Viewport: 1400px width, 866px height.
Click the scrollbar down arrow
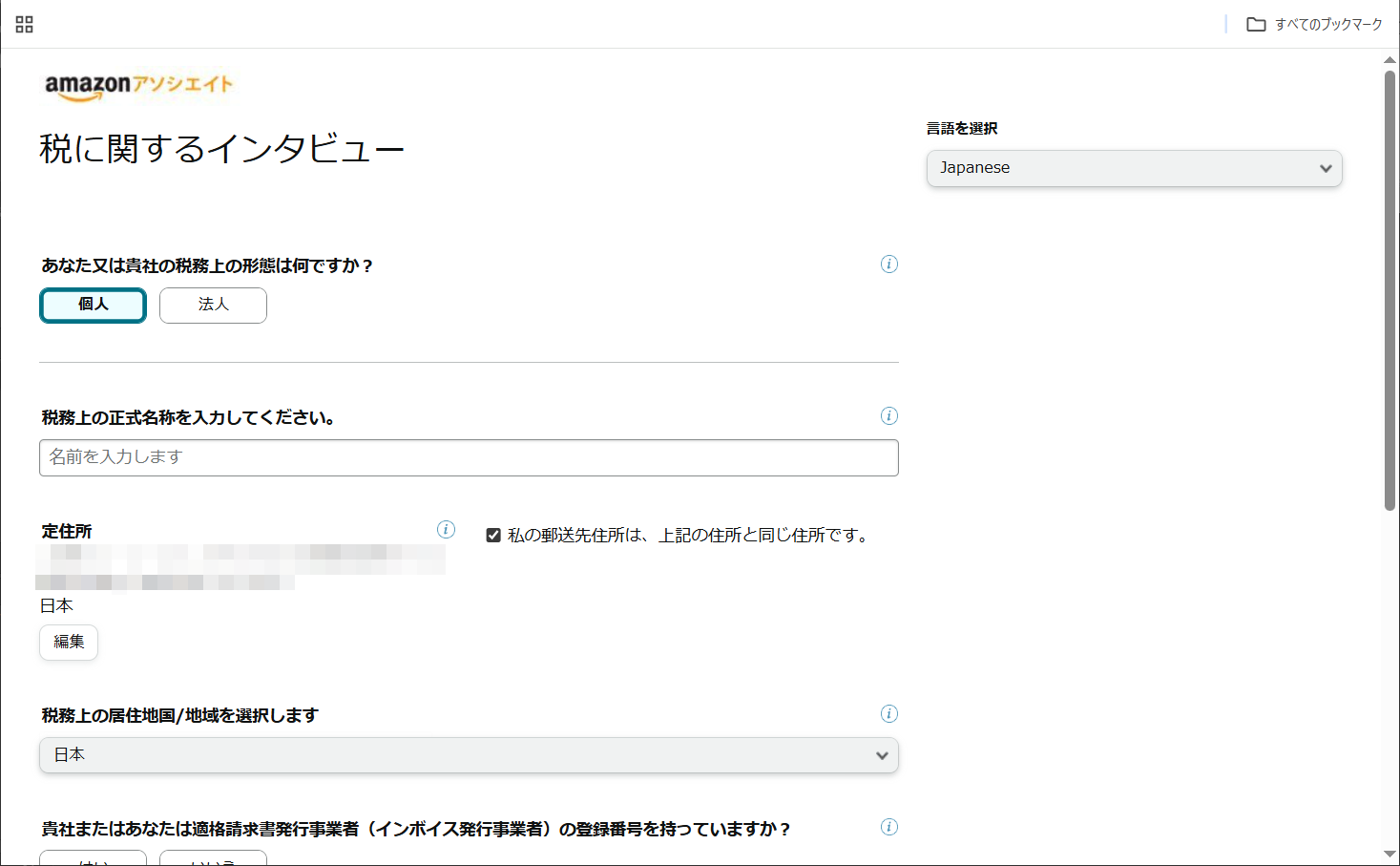[1390, 855]
